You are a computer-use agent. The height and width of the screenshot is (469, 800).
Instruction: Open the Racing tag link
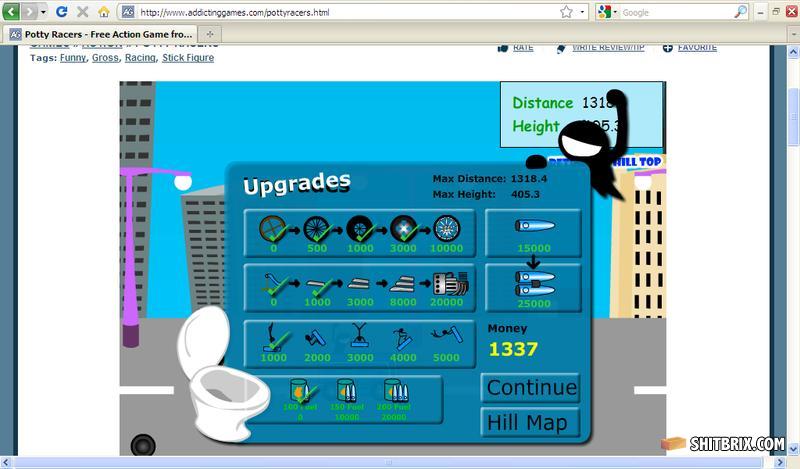tap(140, 58)
